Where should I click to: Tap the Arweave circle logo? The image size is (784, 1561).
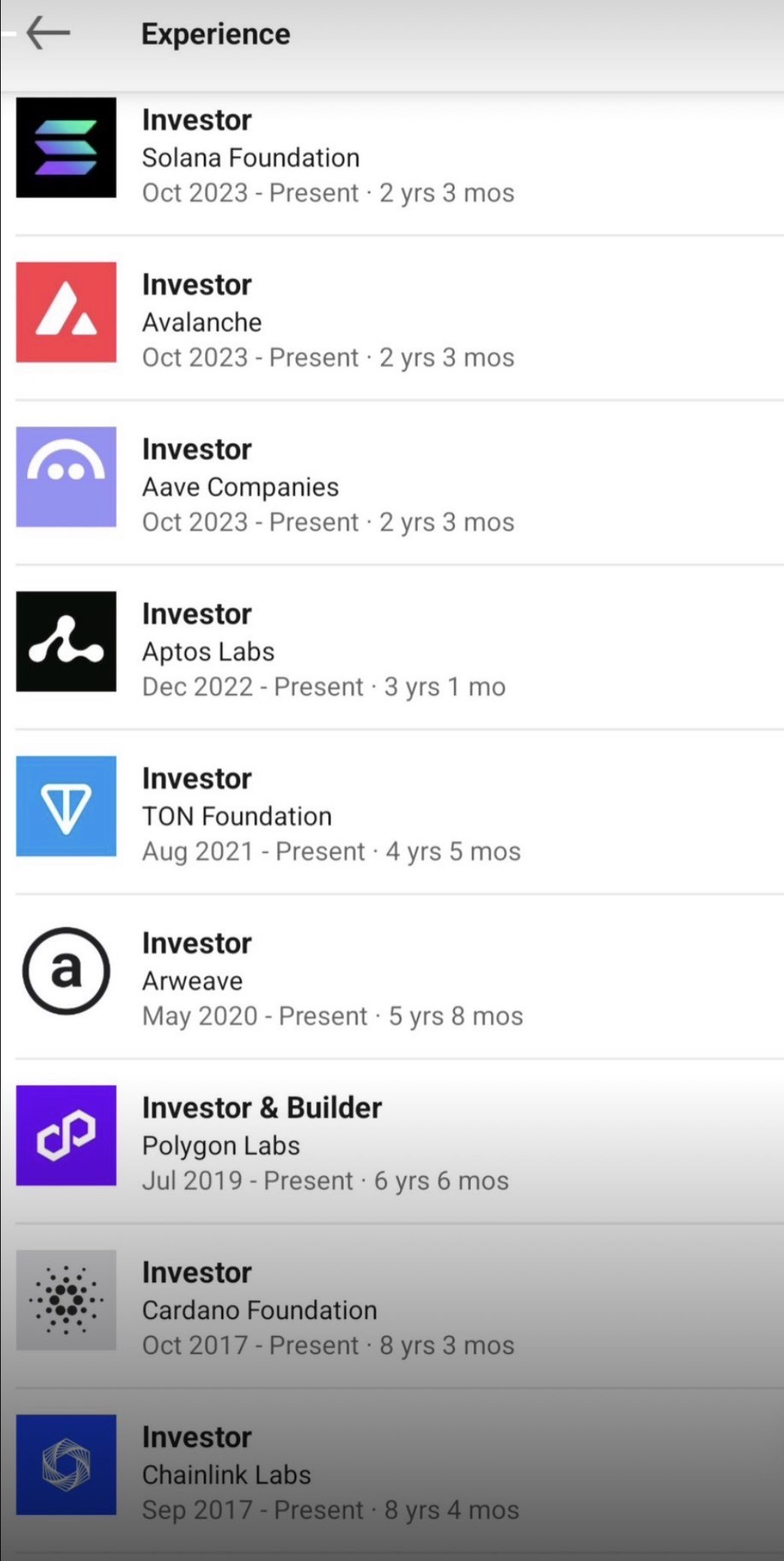[66, 971]
